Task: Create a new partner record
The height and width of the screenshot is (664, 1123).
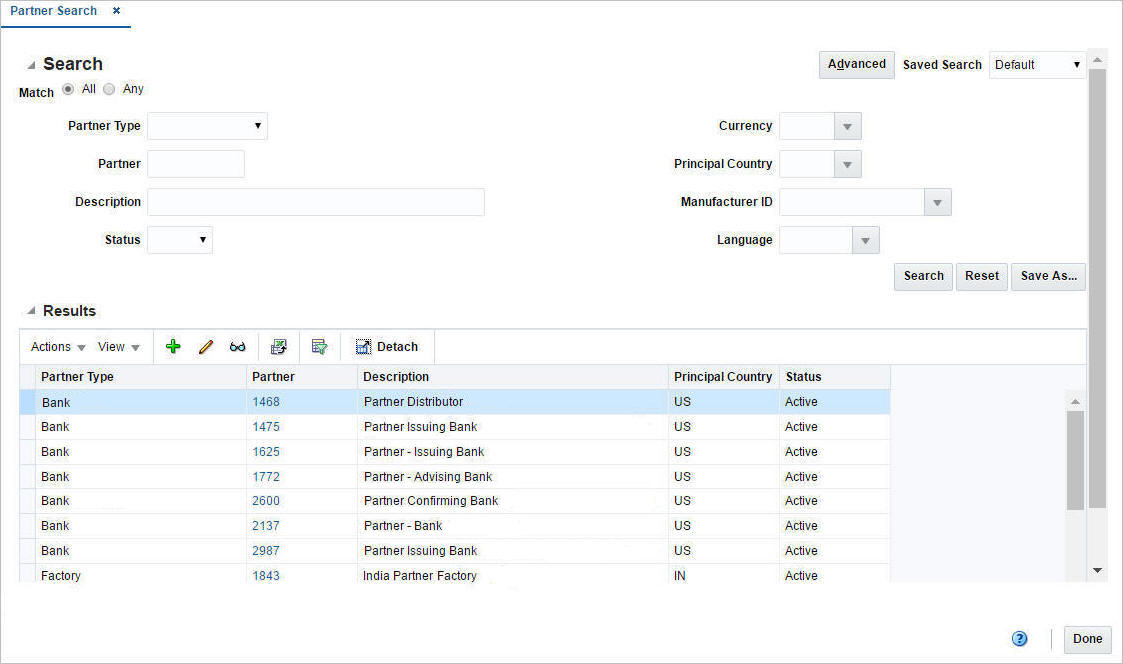Action: [173, 346]
